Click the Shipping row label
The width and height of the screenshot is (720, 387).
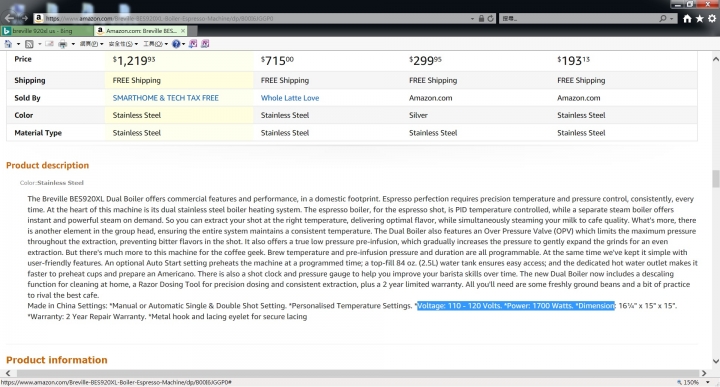pyautogui.click(x=29, y=80)
